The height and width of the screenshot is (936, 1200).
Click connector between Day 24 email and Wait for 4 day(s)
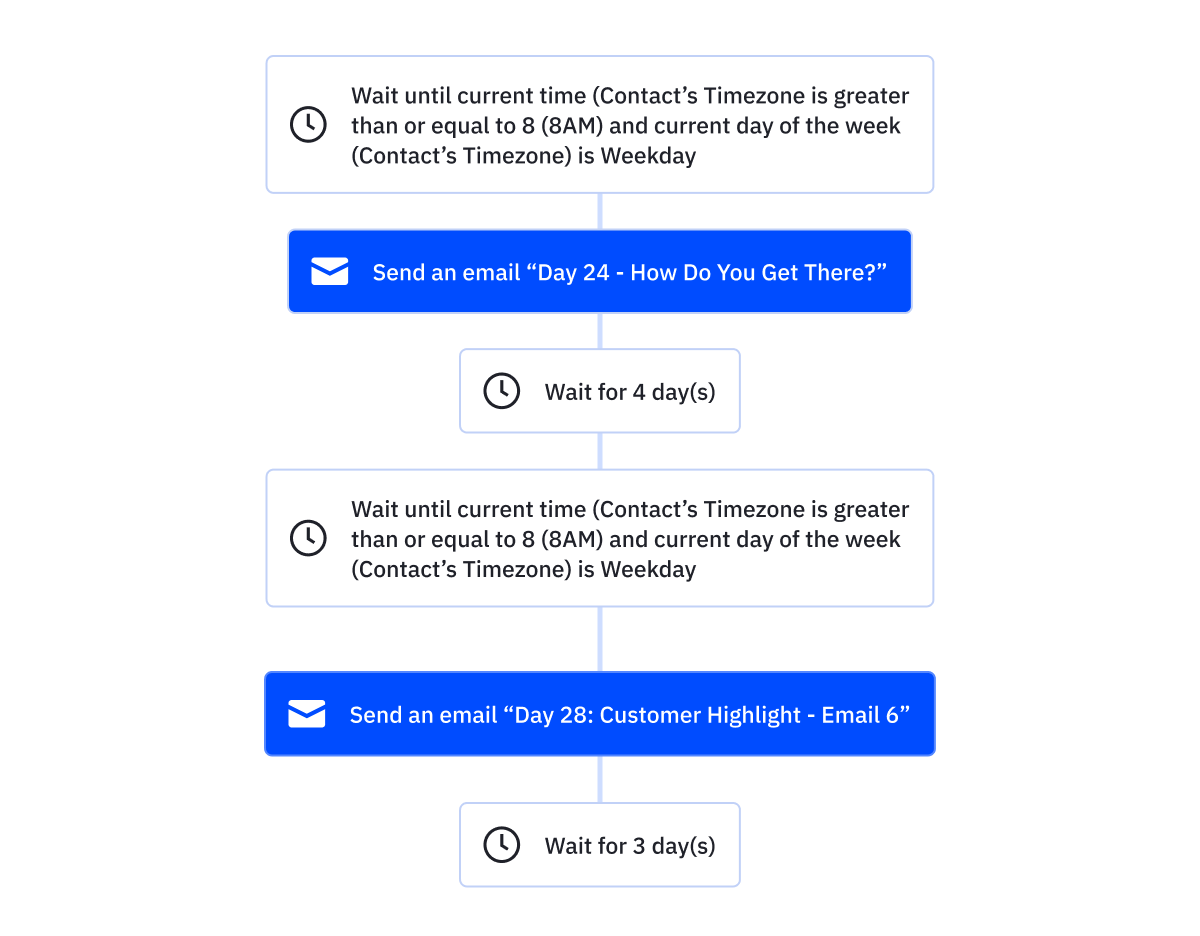(600, 331)
